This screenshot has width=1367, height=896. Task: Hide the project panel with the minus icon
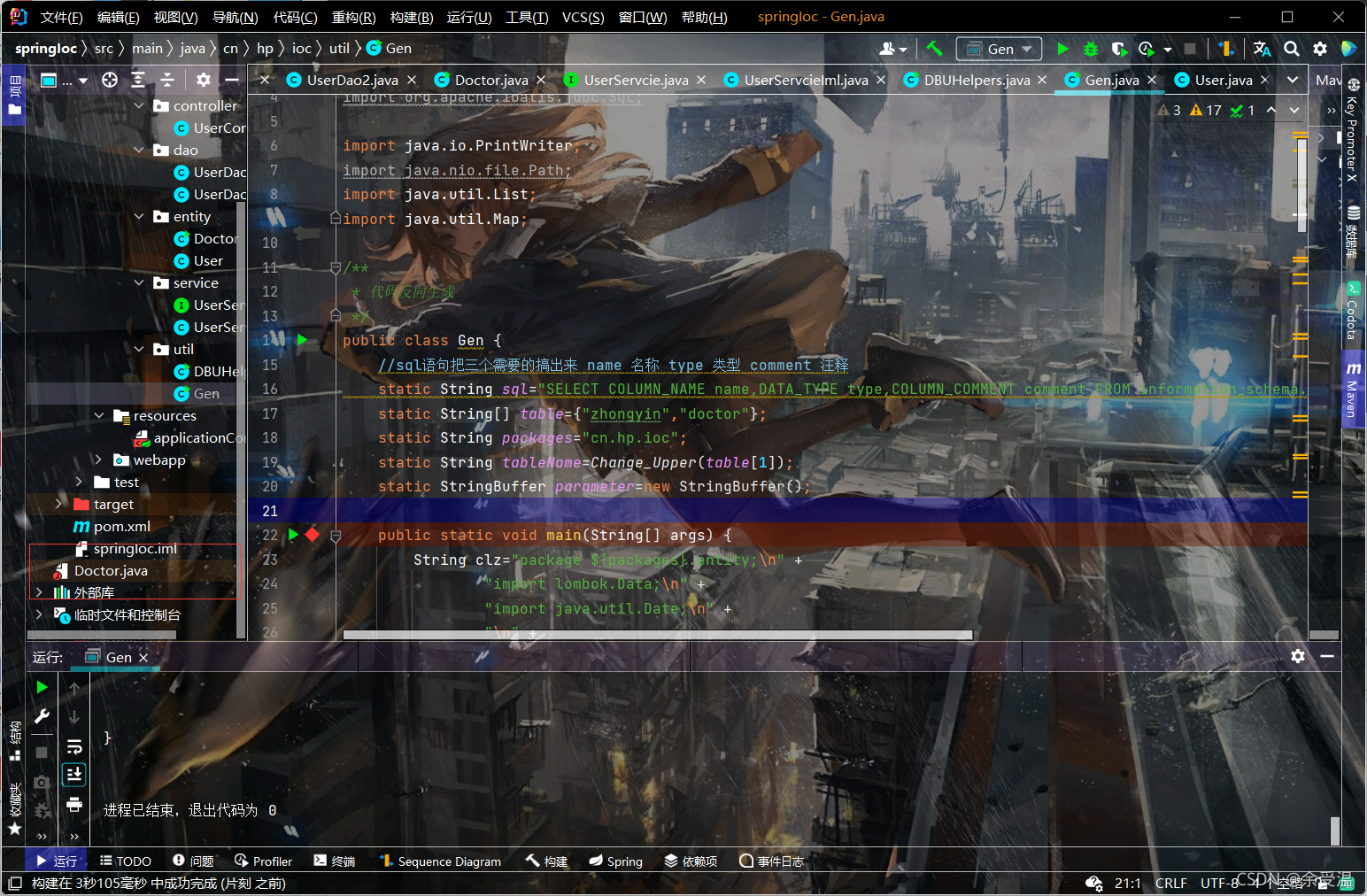(232, 81)
